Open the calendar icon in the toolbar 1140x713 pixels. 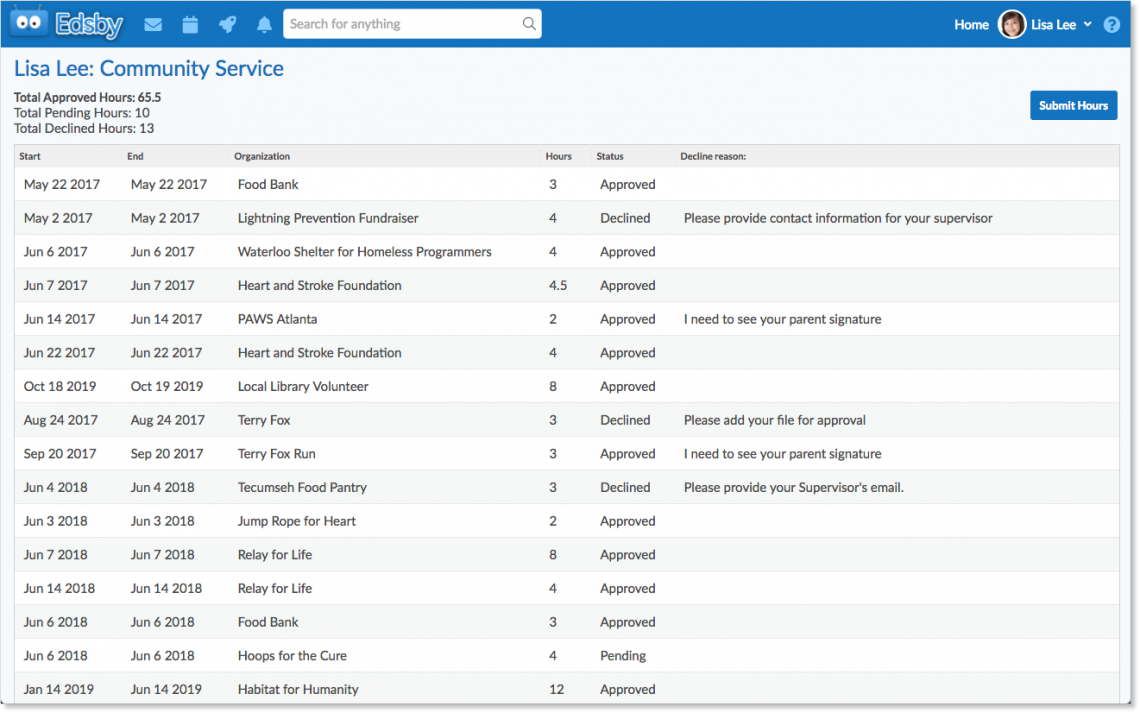click(x=190, y=23)
